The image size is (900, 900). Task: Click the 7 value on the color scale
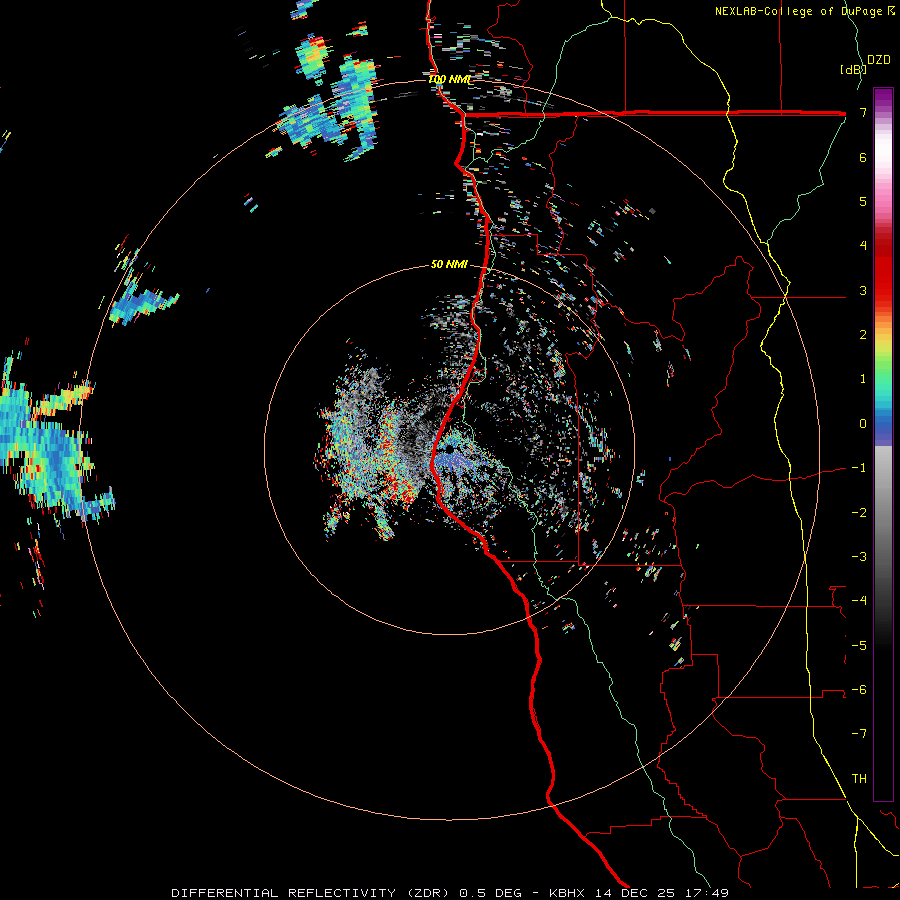(863, 112)
